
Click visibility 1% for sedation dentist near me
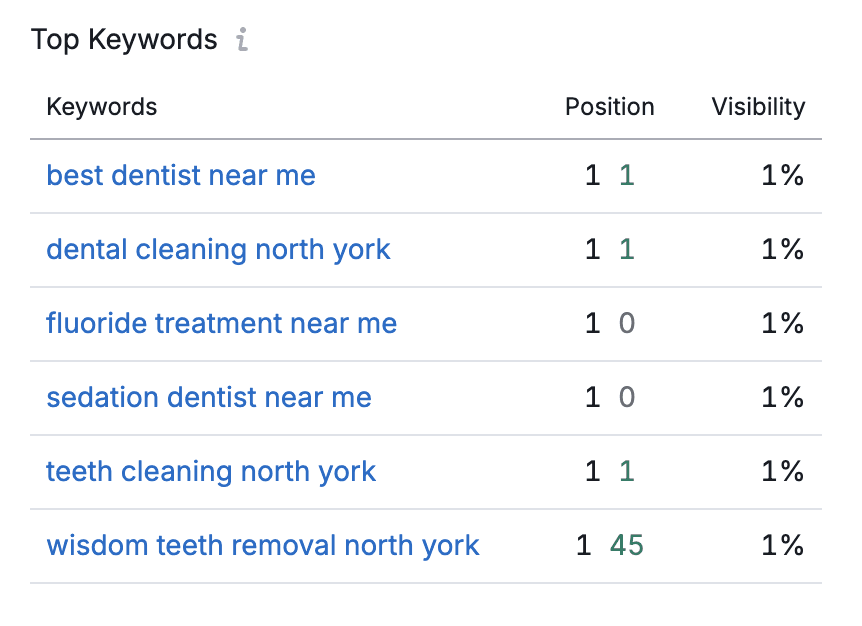pos(783,397)
